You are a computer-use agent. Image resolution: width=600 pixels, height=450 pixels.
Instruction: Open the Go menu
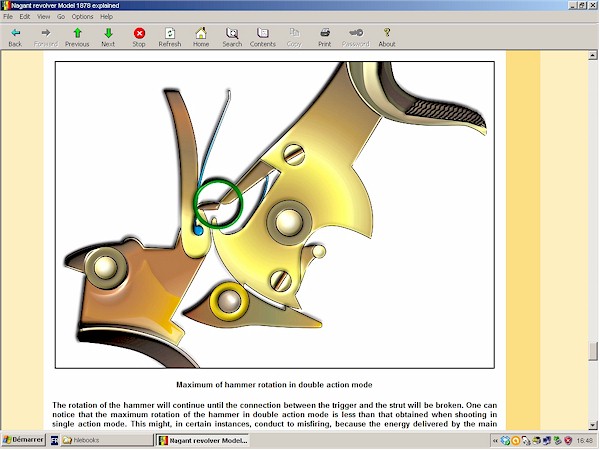tap(61, 16)
